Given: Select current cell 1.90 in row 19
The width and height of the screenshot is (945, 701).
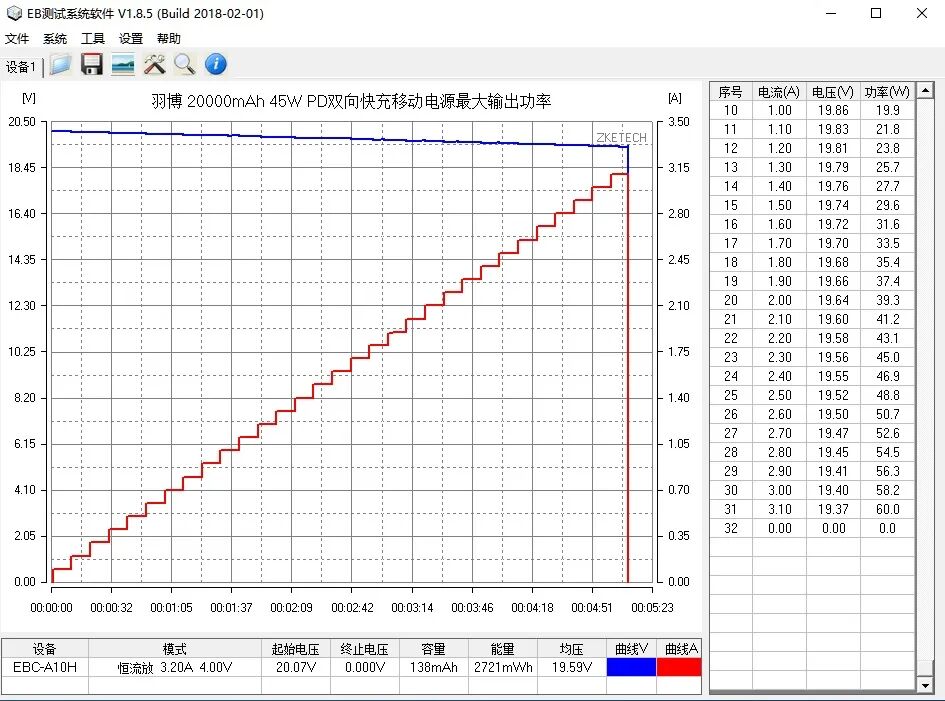Looking at the screenshot, I should point(779,281).
